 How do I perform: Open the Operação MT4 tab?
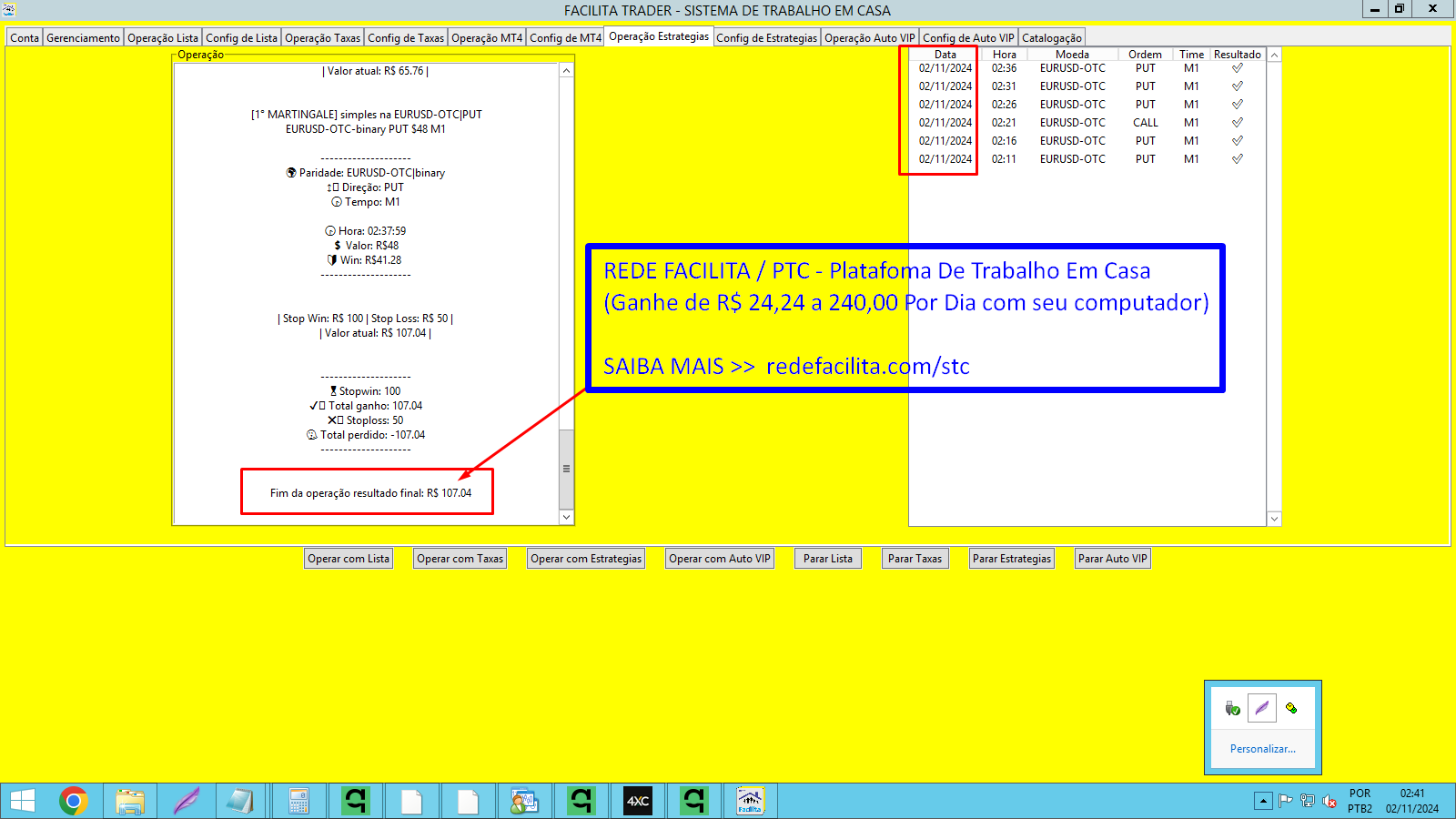click(x=487, y=38)
